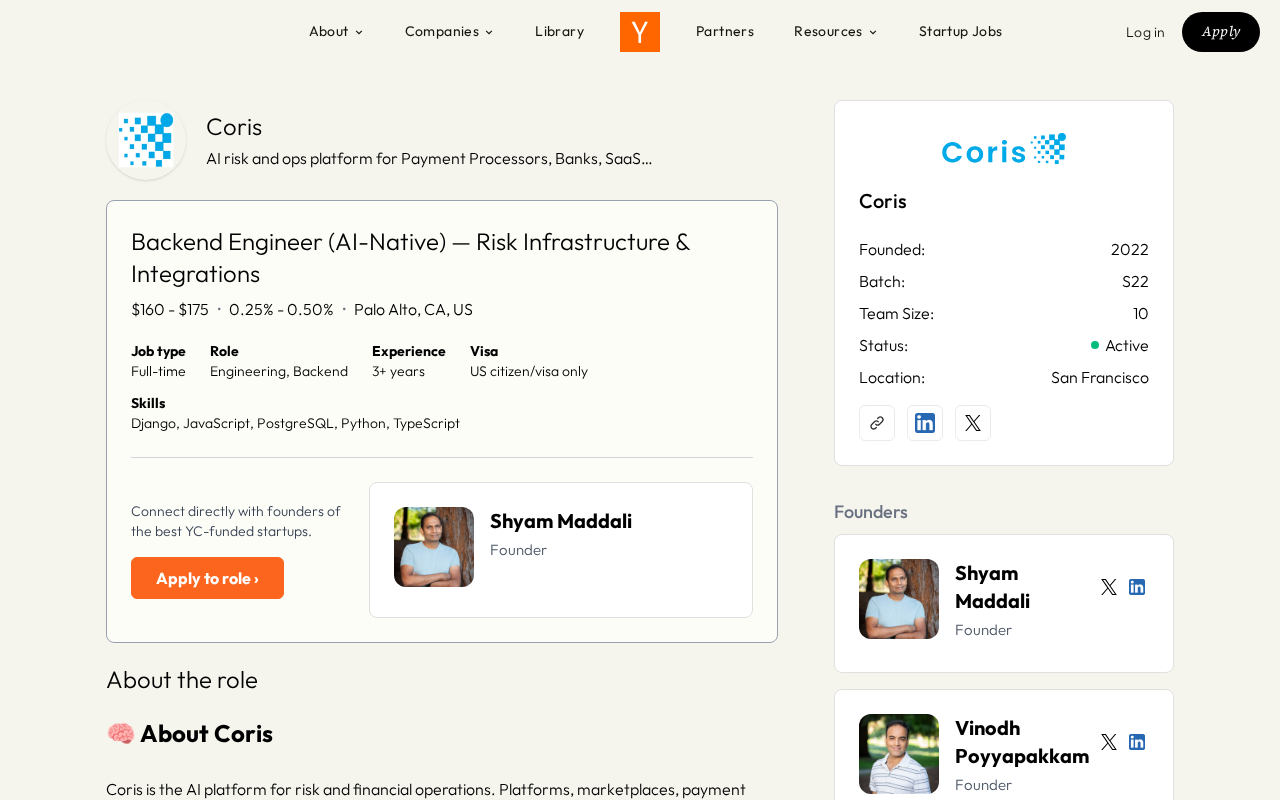The height and width of the screenshot is (800, 1280).
Task: Click the Coris wordmark logo in sidebar
Action: click(1004, 149)
